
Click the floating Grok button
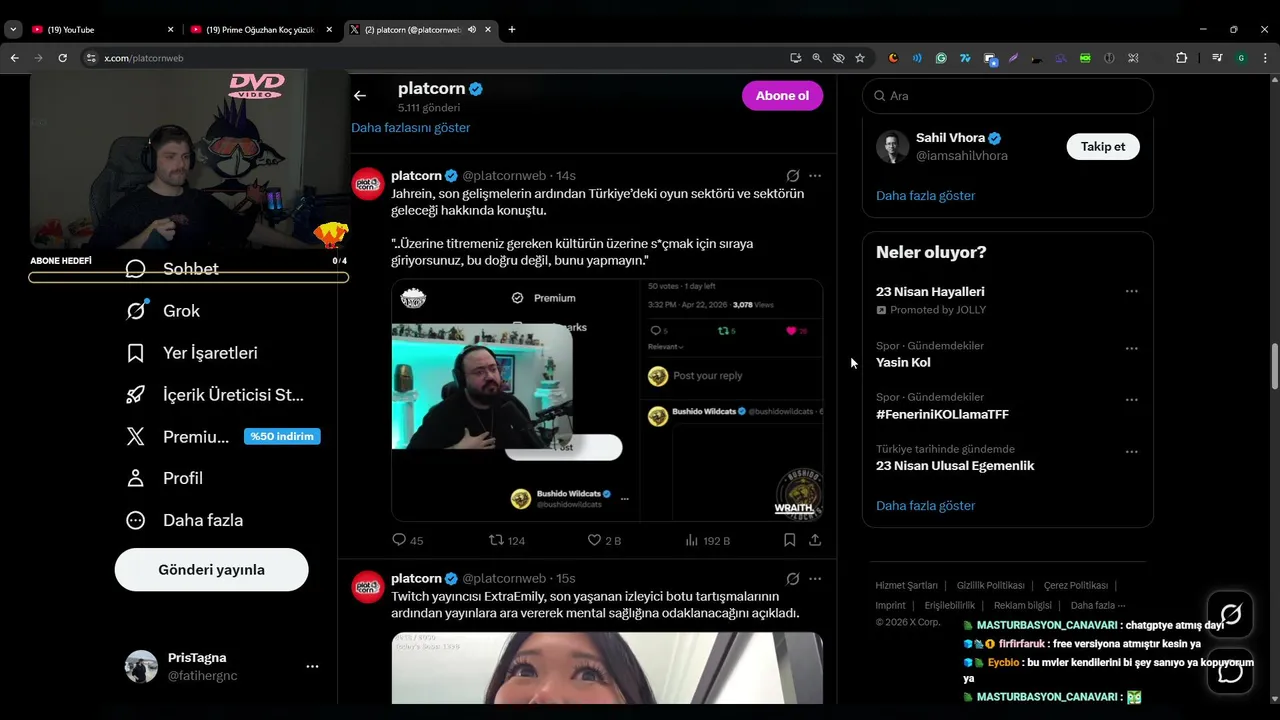pyautogui.click(x=1230, y=614)
